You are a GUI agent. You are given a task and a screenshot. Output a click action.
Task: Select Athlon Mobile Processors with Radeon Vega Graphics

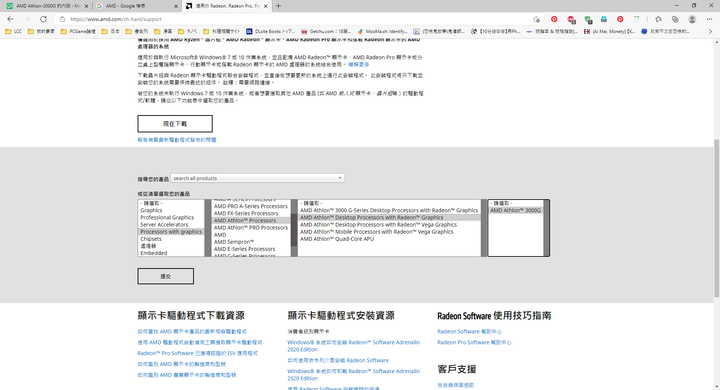[x=377, y=232]
